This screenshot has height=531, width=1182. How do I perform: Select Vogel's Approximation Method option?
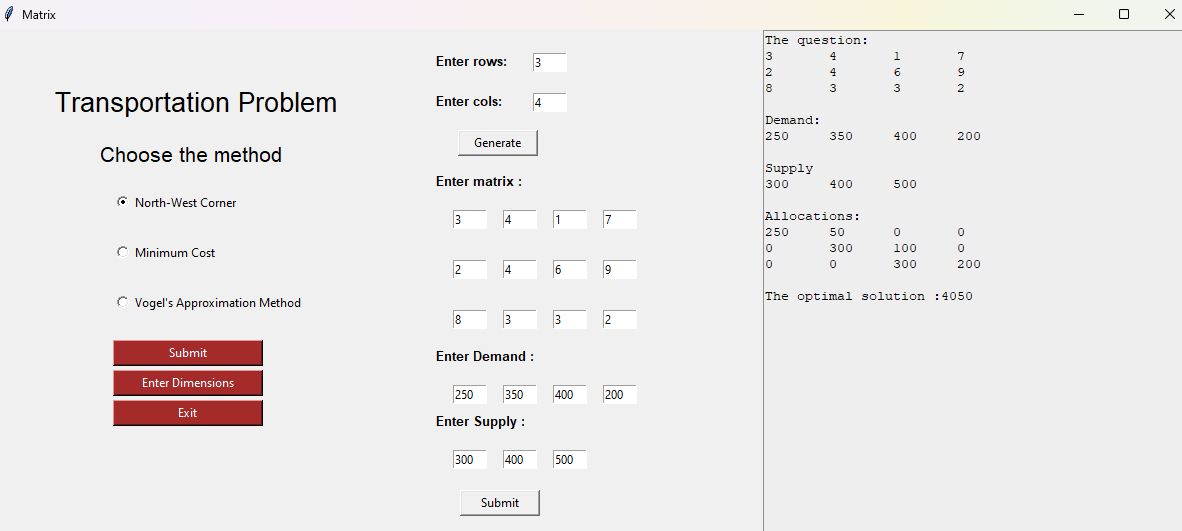point(123,302)
